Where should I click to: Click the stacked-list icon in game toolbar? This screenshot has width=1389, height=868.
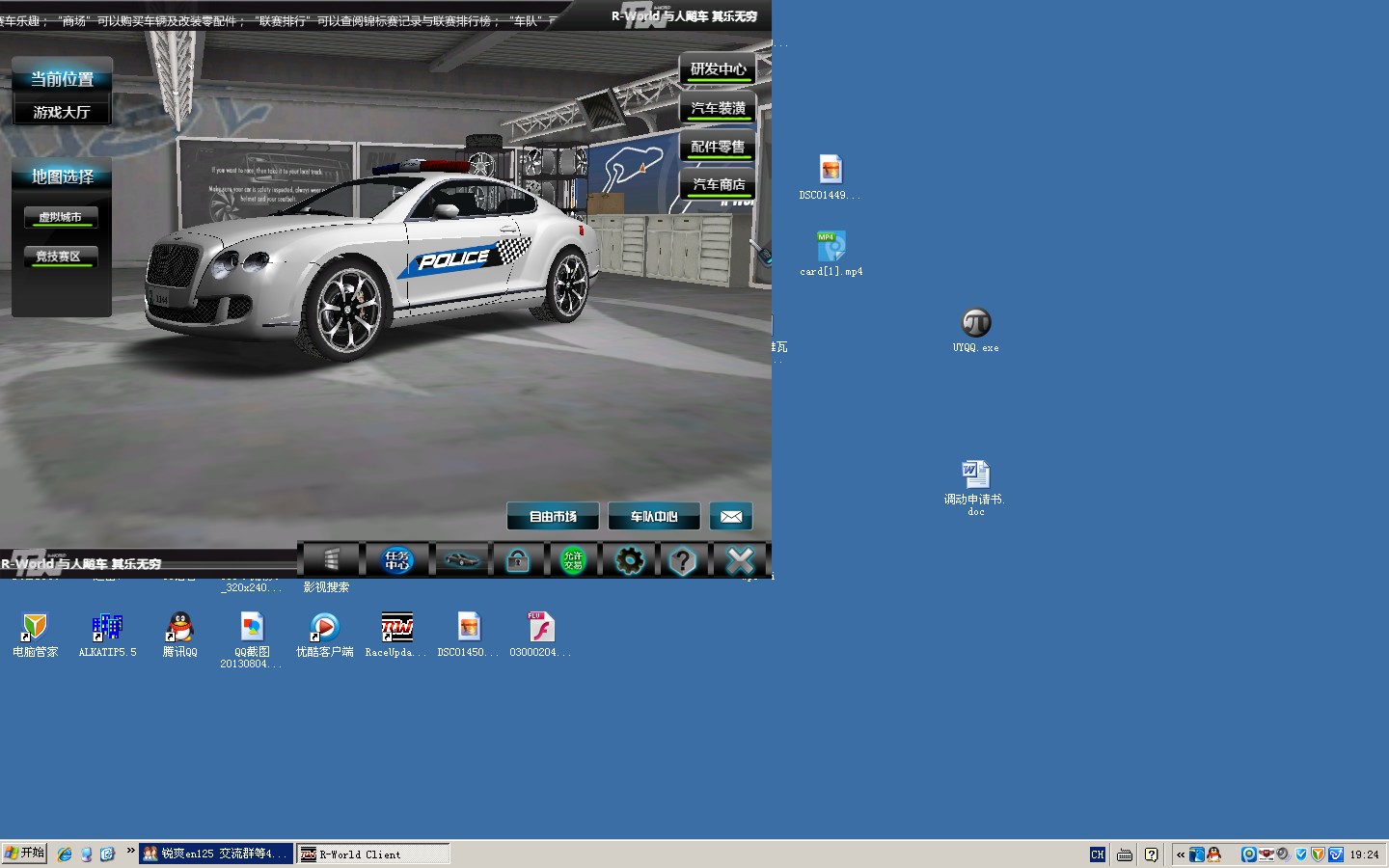point(331,559)
